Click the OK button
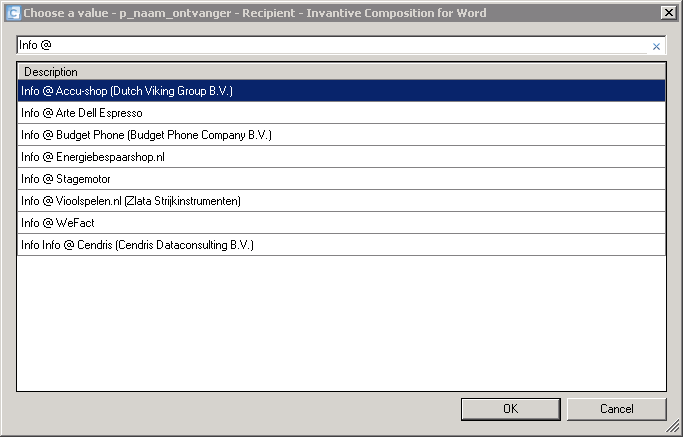This screenshot has width=683, height=437. point(511,409)
